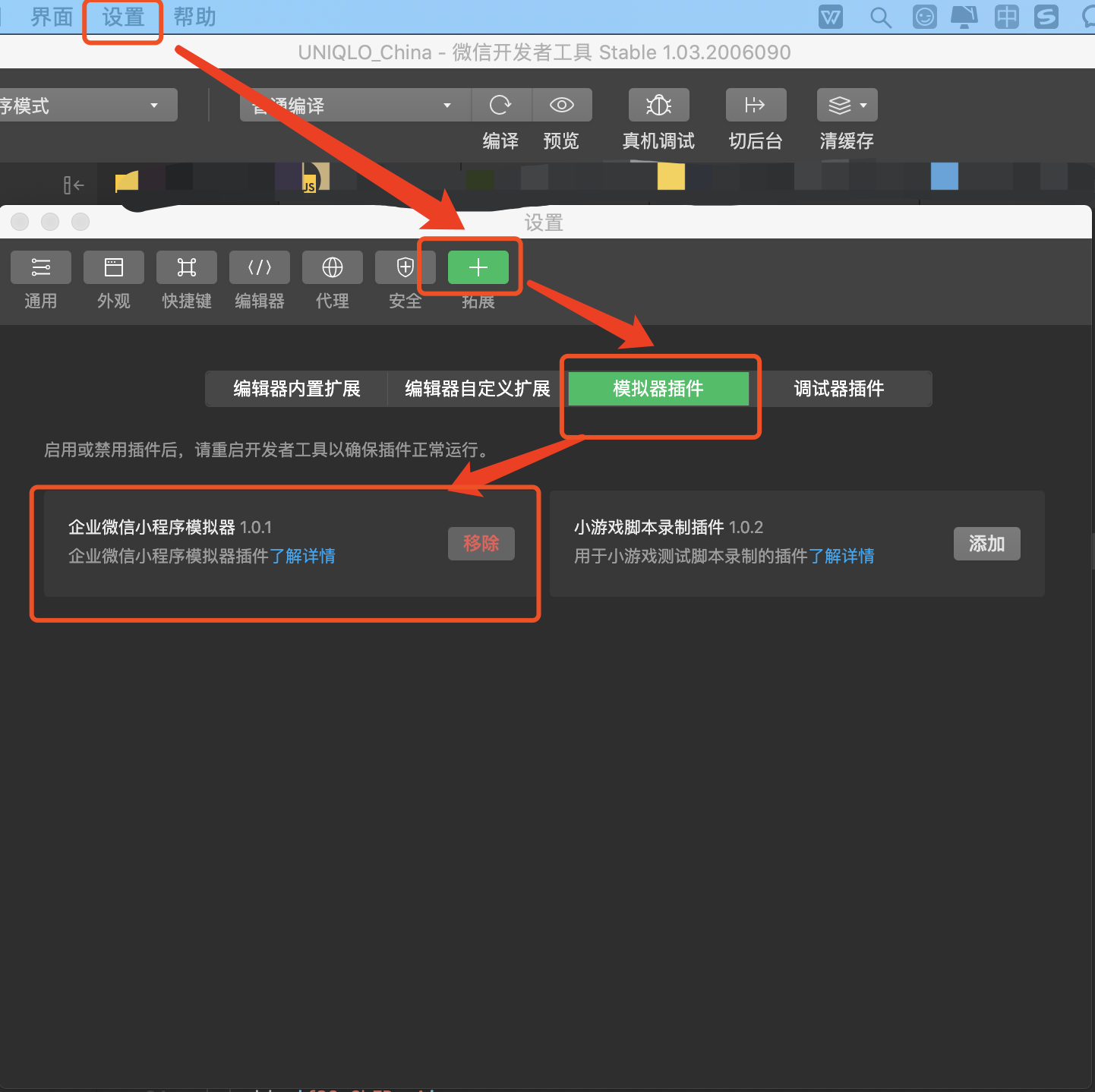
Task: Open the 模式 dropdown on the left
Action: (88, 105)
